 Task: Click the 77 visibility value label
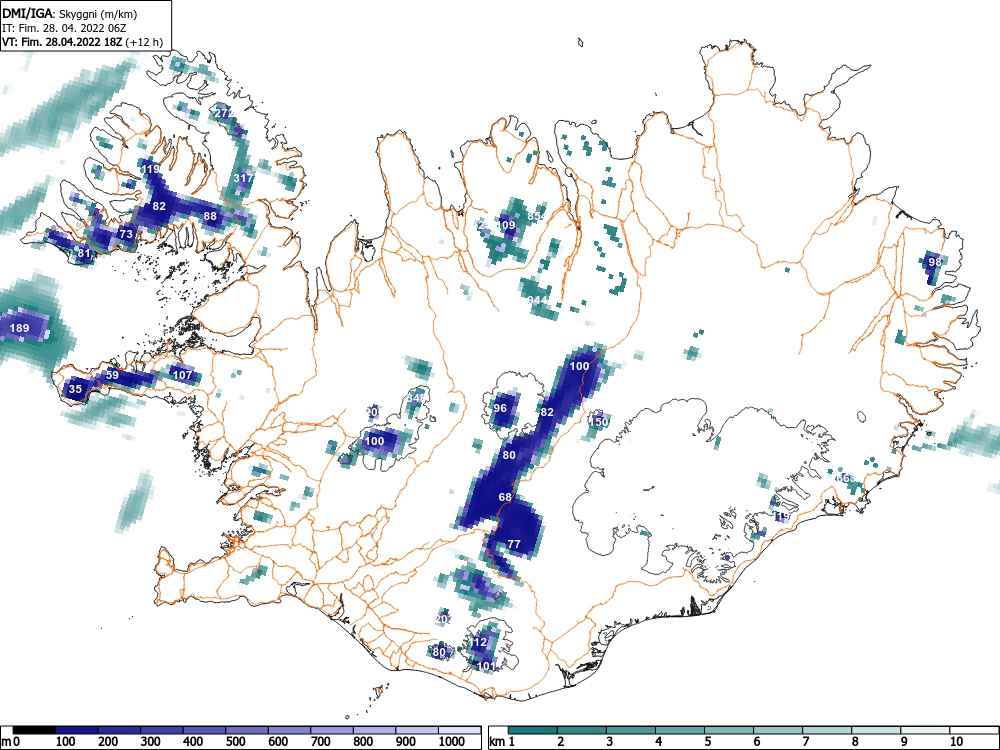[514, 544]
